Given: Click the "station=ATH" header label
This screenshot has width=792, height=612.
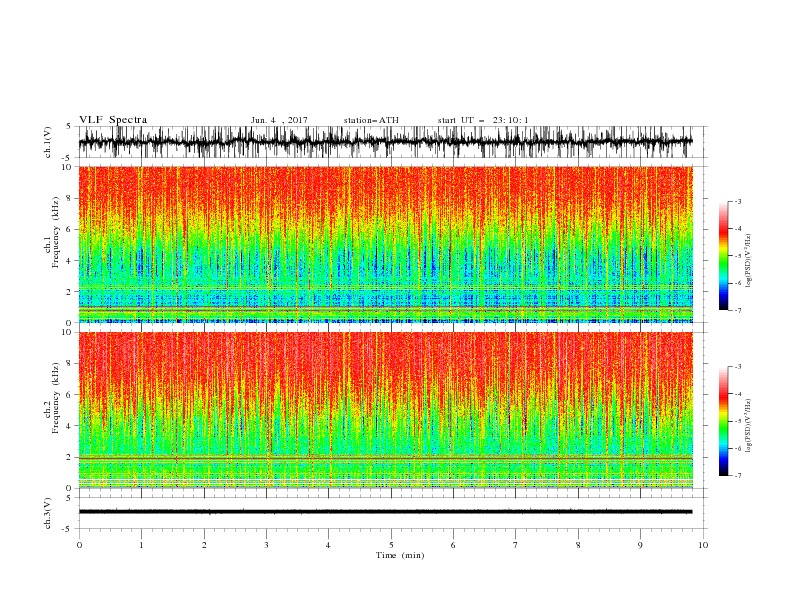Looking at the screenshot, I should tap(371, 120).
